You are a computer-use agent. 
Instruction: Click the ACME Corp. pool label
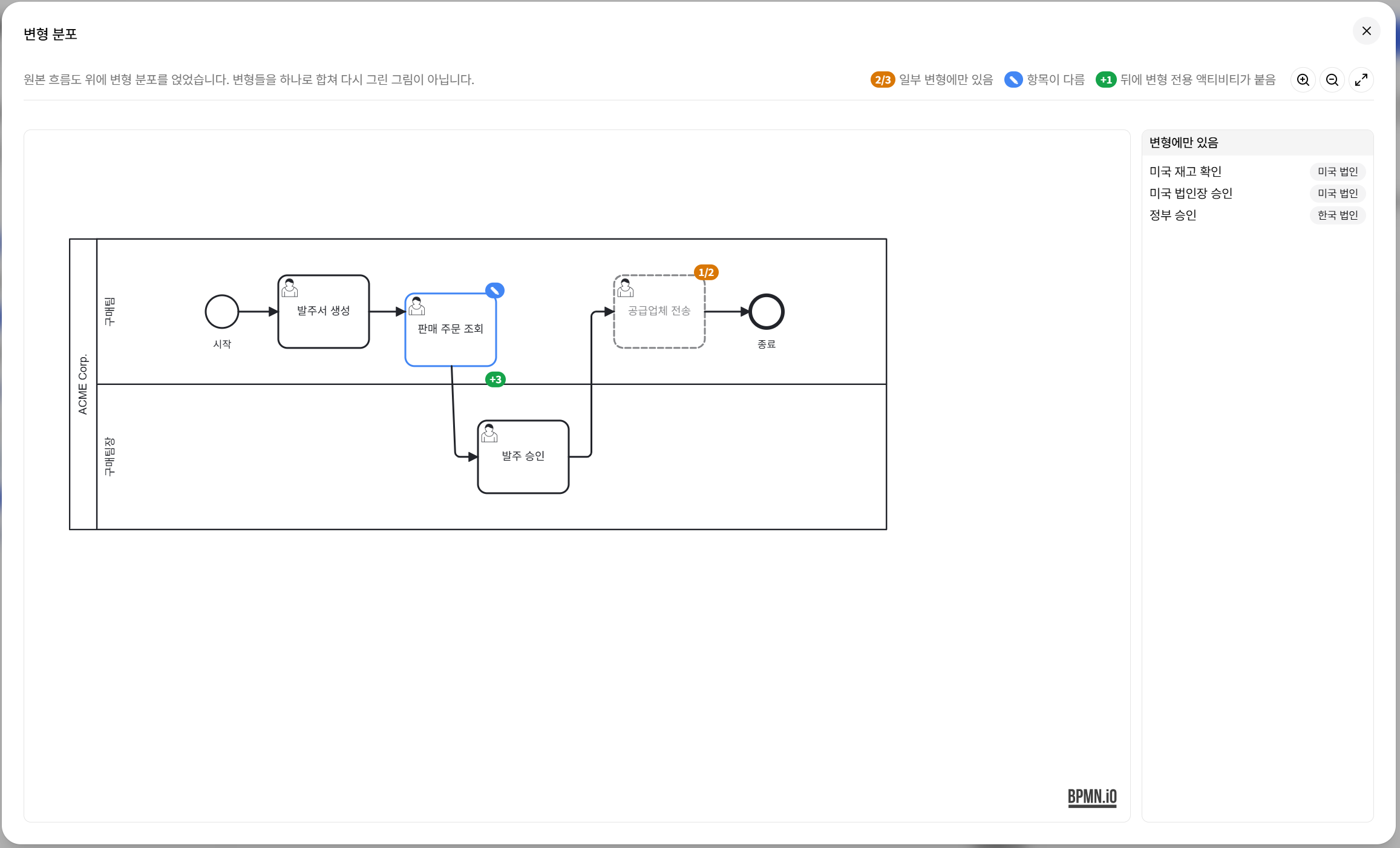[83, 384]
